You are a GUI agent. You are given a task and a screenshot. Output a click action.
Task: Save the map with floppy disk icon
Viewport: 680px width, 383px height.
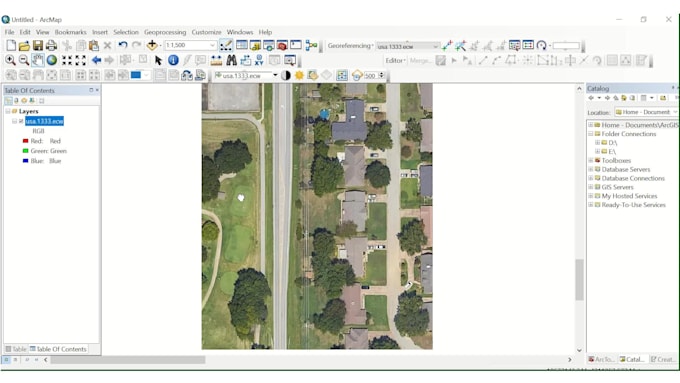(x=38, y=46)
